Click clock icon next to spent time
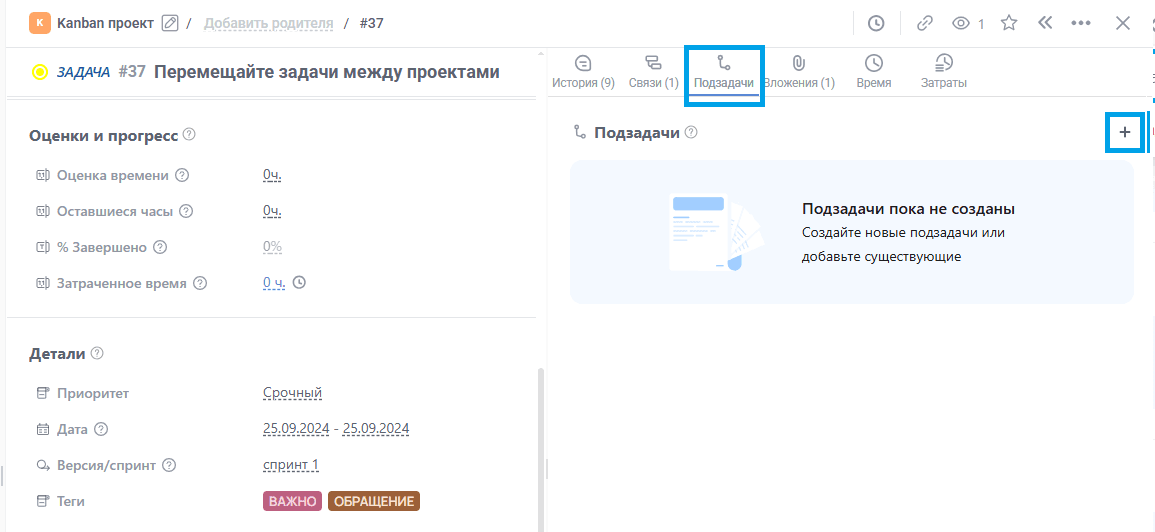Screen dimensions: 1155x532 click(299, 281)
